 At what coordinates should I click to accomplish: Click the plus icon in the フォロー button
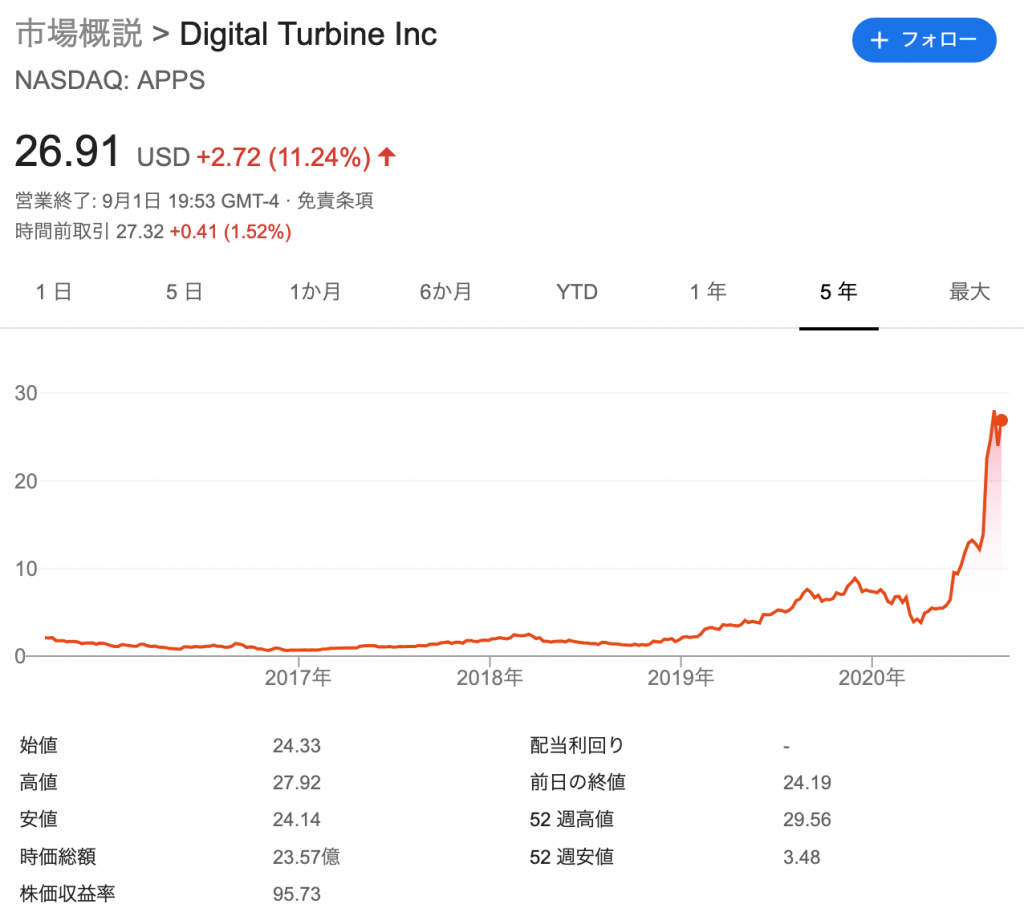coord(880,41)
